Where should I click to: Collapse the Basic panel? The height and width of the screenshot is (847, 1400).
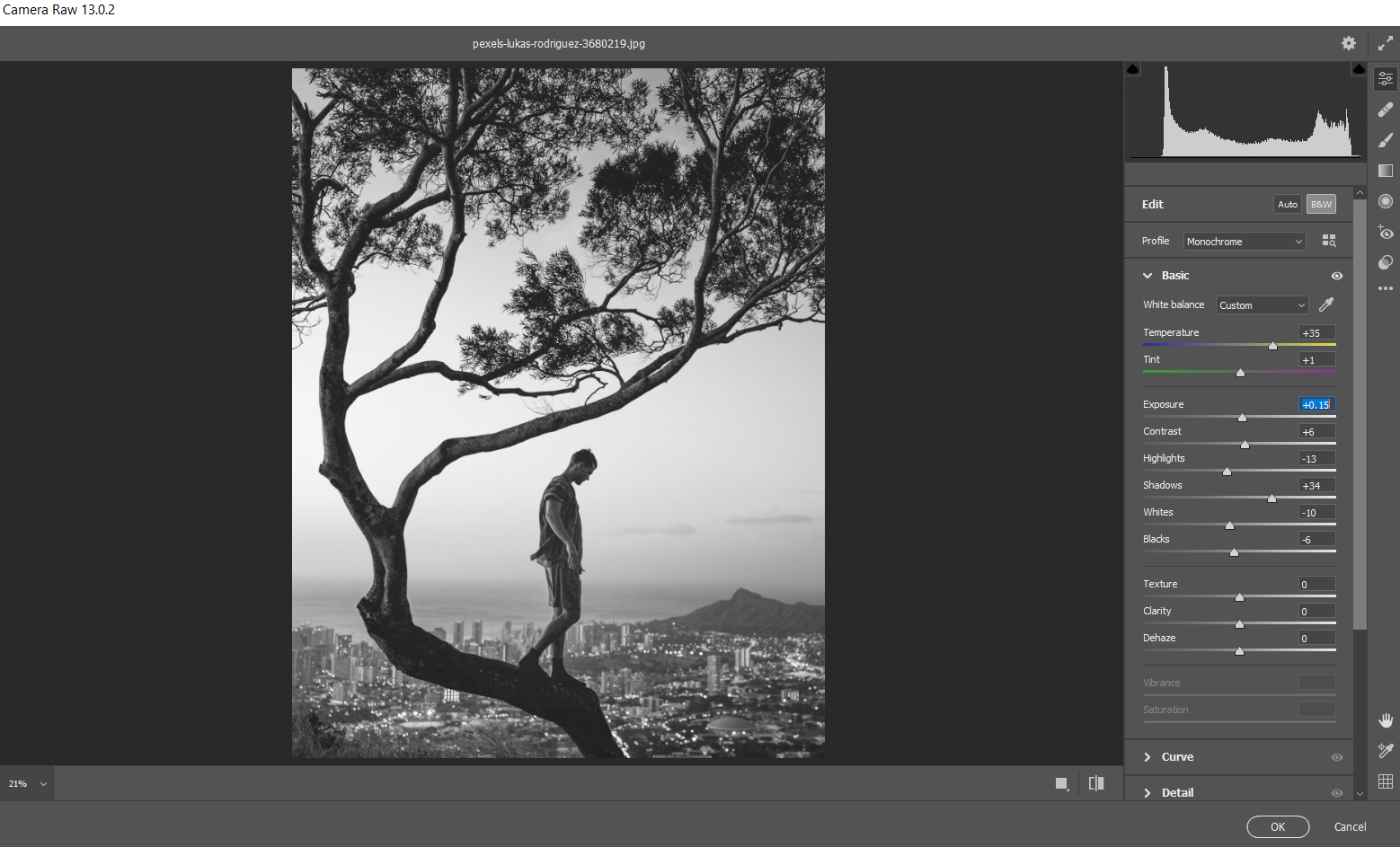coord(1147,275)
